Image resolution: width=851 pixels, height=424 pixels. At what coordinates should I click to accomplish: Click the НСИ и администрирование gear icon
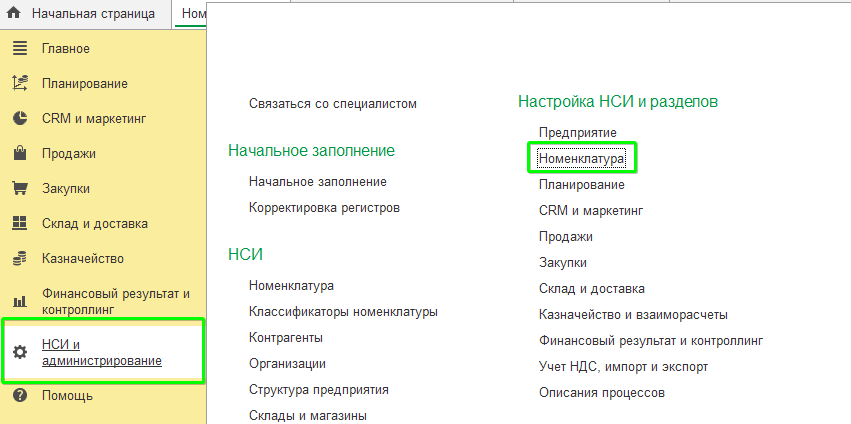[20, 352]
